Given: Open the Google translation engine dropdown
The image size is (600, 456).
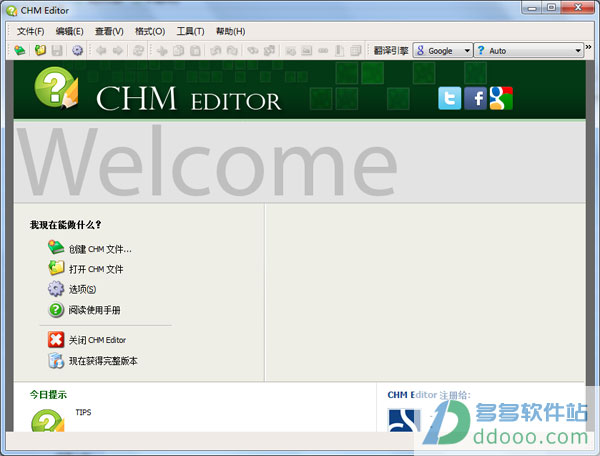Looking at the screenshot, I should (443, 50).
